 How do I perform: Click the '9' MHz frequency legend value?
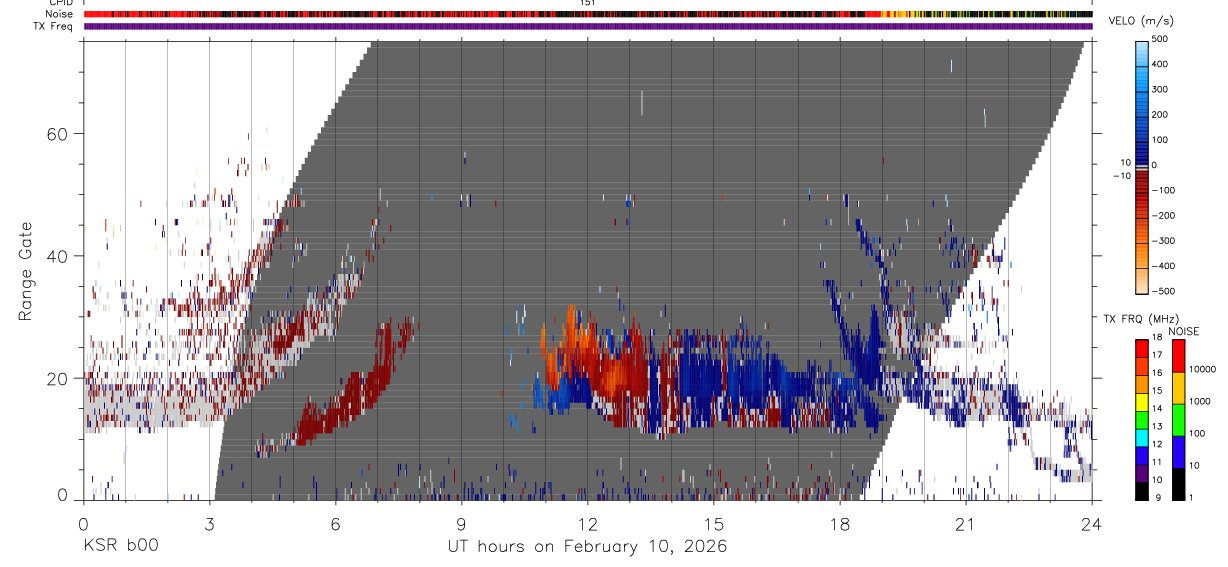click(x=1158, y=498)
